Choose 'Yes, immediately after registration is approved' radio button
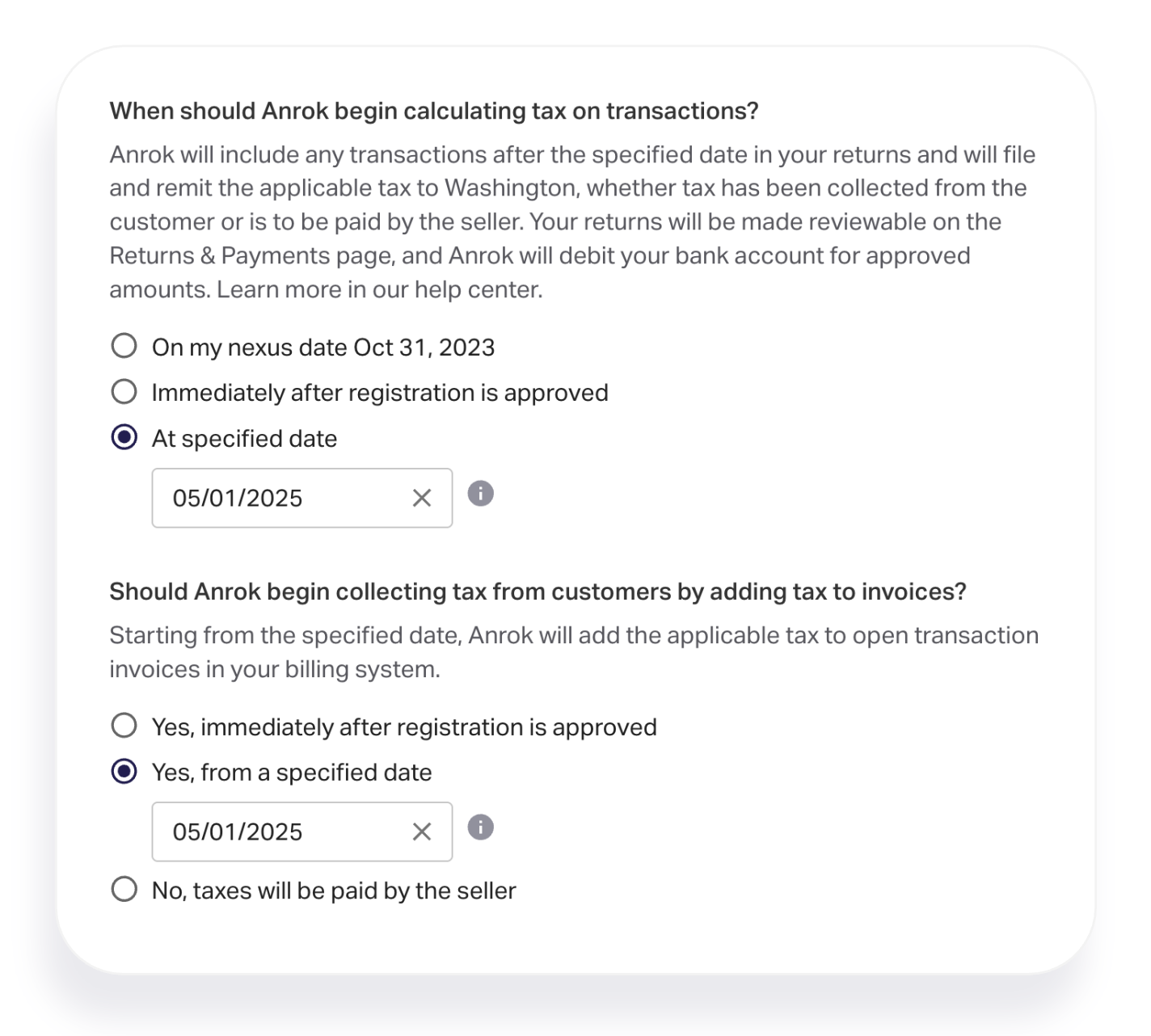 [124, 726]
